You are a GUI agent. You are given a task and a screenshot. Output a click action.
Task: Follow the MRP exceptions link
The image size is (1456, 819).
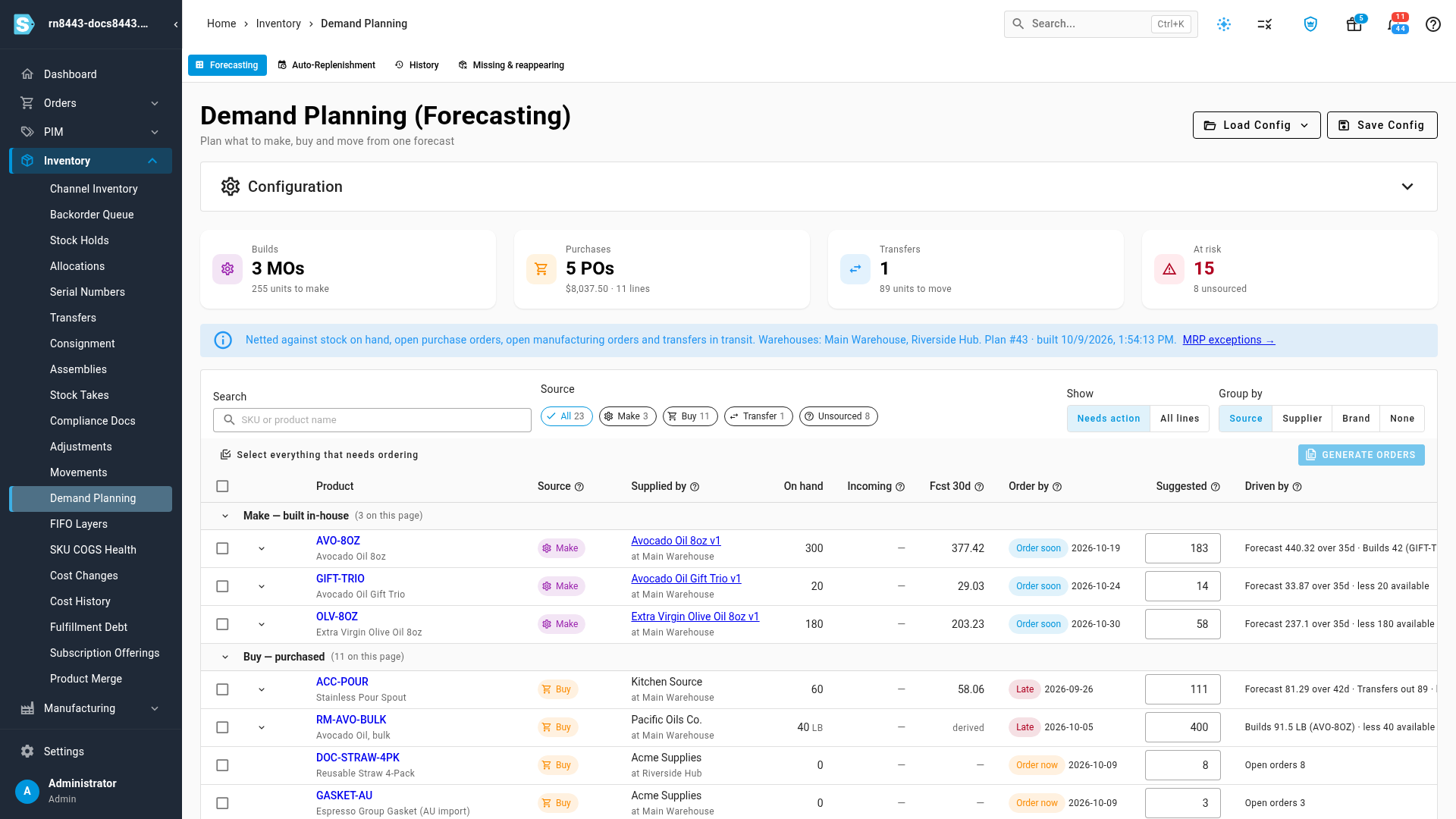pos(1228,340)
